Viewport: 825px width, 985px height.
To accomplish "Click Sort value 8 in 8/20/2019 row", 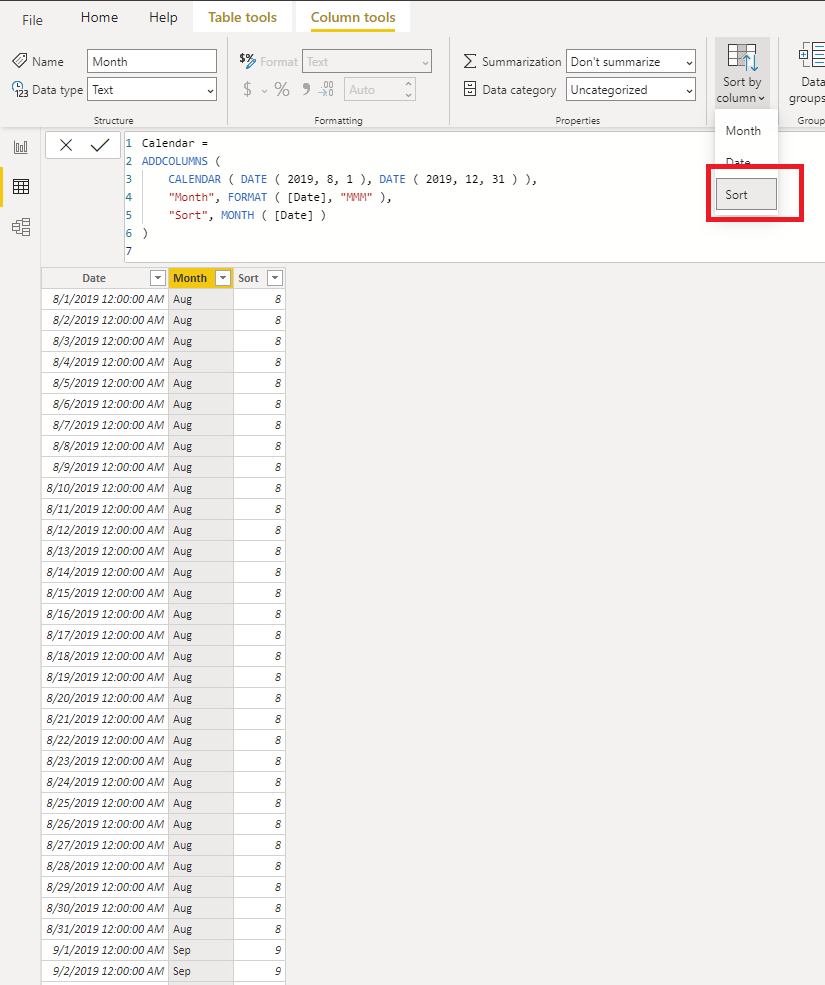I will (x=259, y=698).
